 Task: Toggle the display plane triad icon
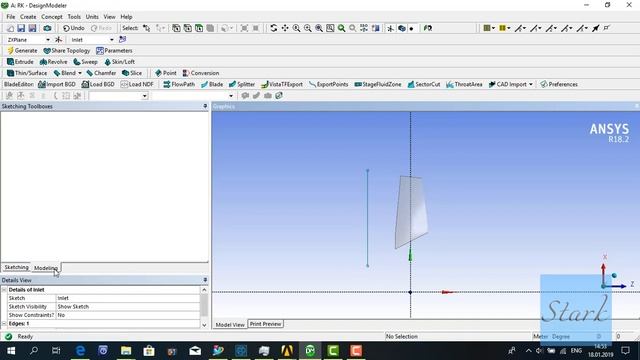tap(391, 28)
